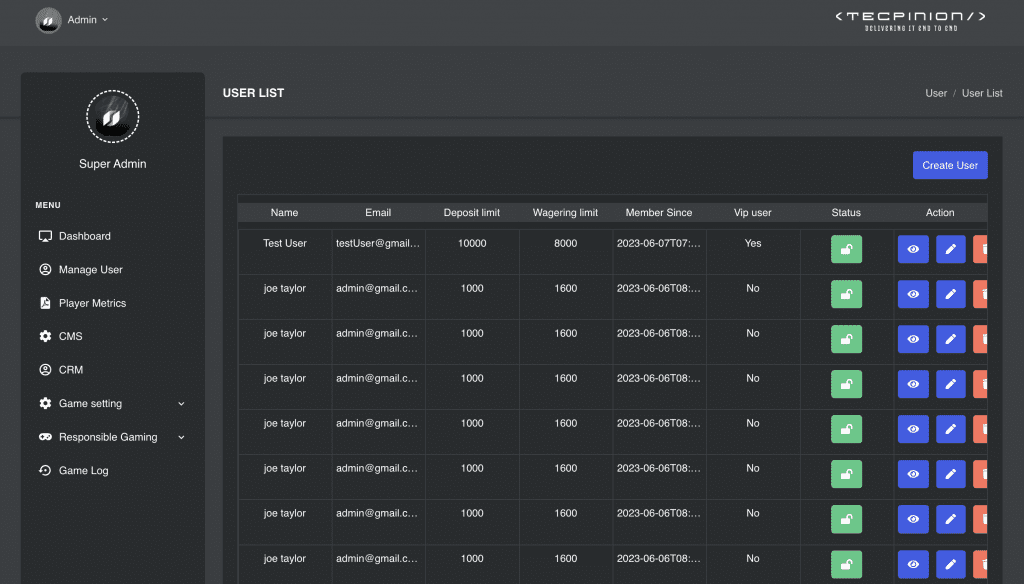Toggle unlock status of the fourth joe taylor row
This screenshot has width=1024, height=584.
tap(846, 429)
